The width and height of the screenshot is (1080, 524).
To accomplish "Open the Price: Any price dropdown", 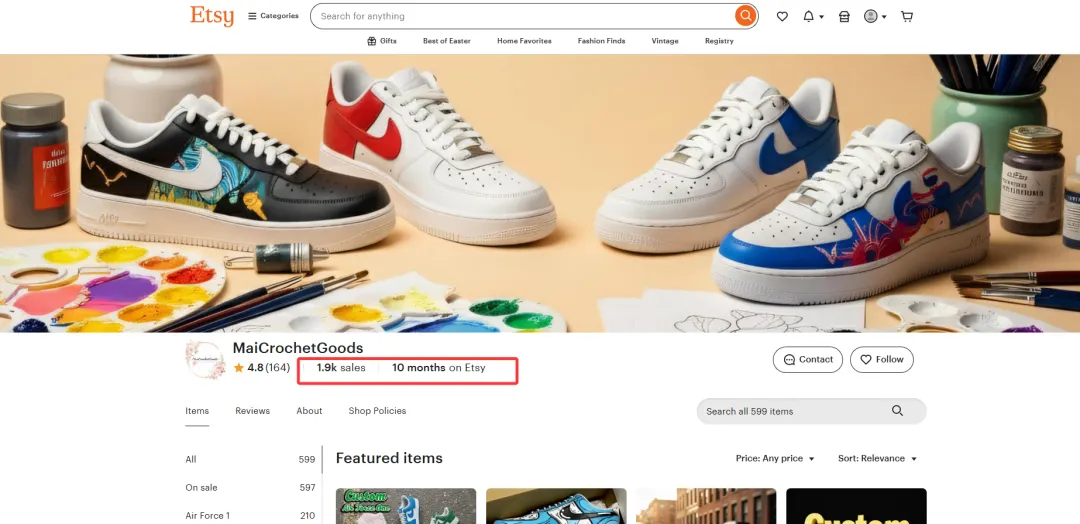I will coord(775,459).
